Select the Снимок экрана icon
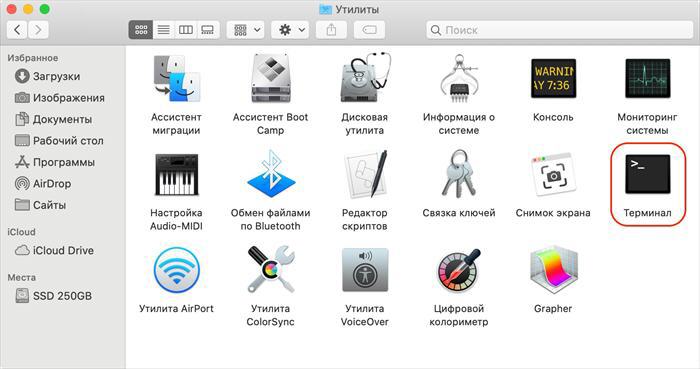The width and height of the screenshot is (700, 369). coord(553,174)
